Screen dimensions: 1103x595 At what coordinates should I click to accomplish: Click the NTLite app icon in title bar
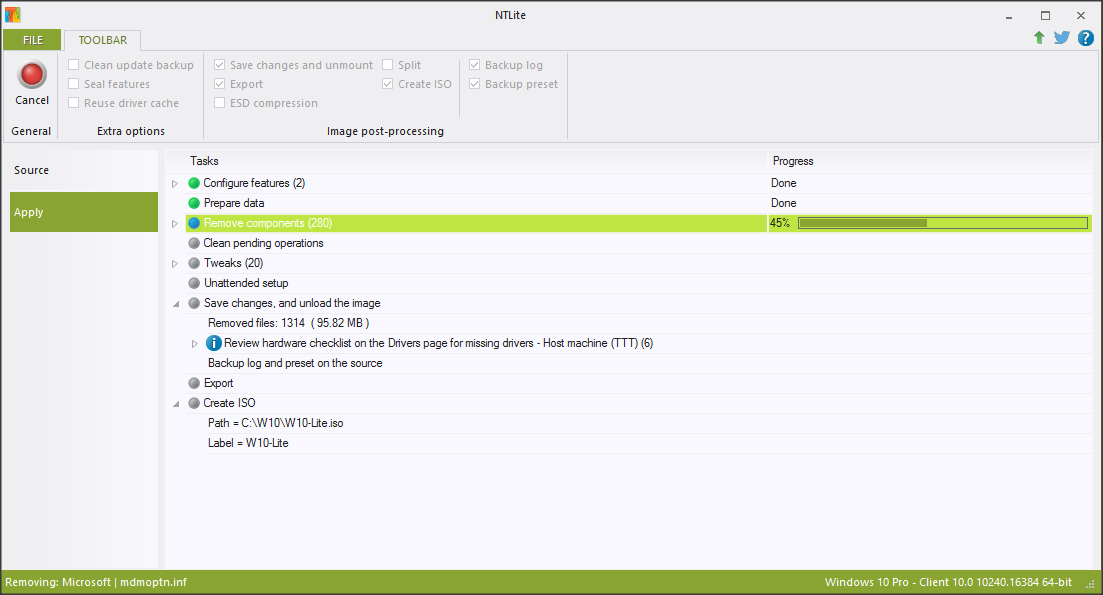point(13,15)
